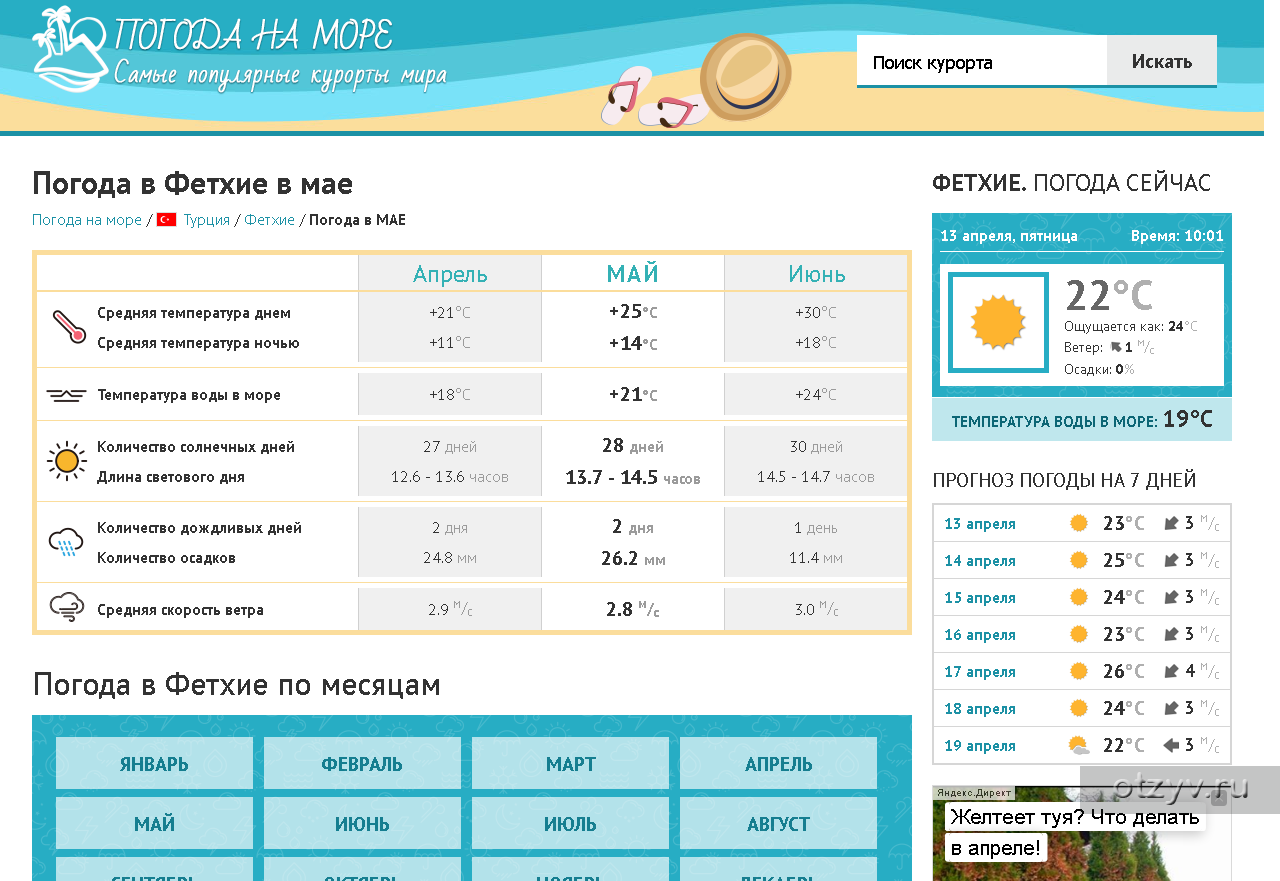Click partly cloudy icon for 19 апреля
This screenshot has height=881, width=1280.
pyautogui.click(x=1078, y=746)
